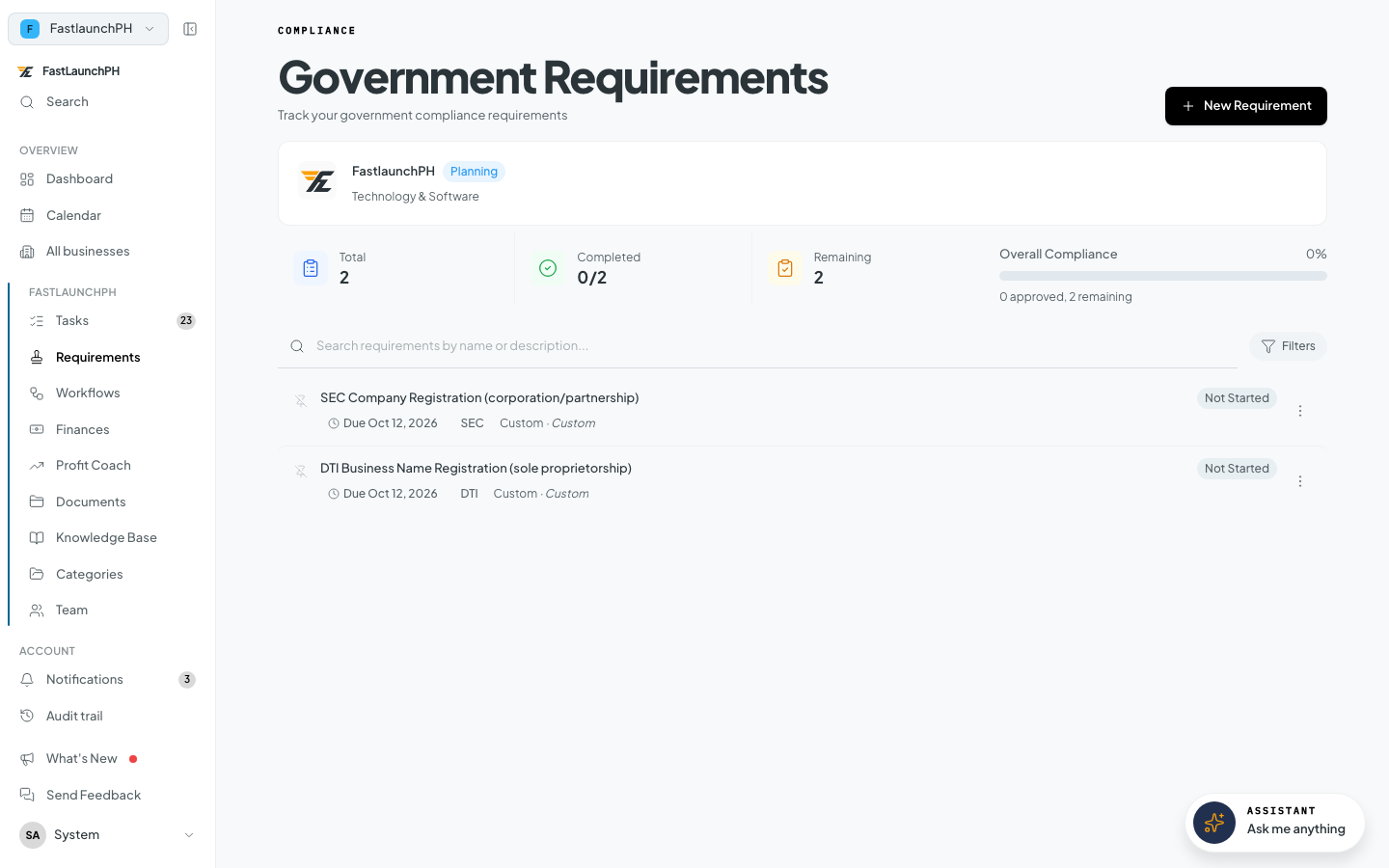Screen dimensions: 1389x868
Task: Open the Knowledge Base
Action: click(x=112, y=538)
